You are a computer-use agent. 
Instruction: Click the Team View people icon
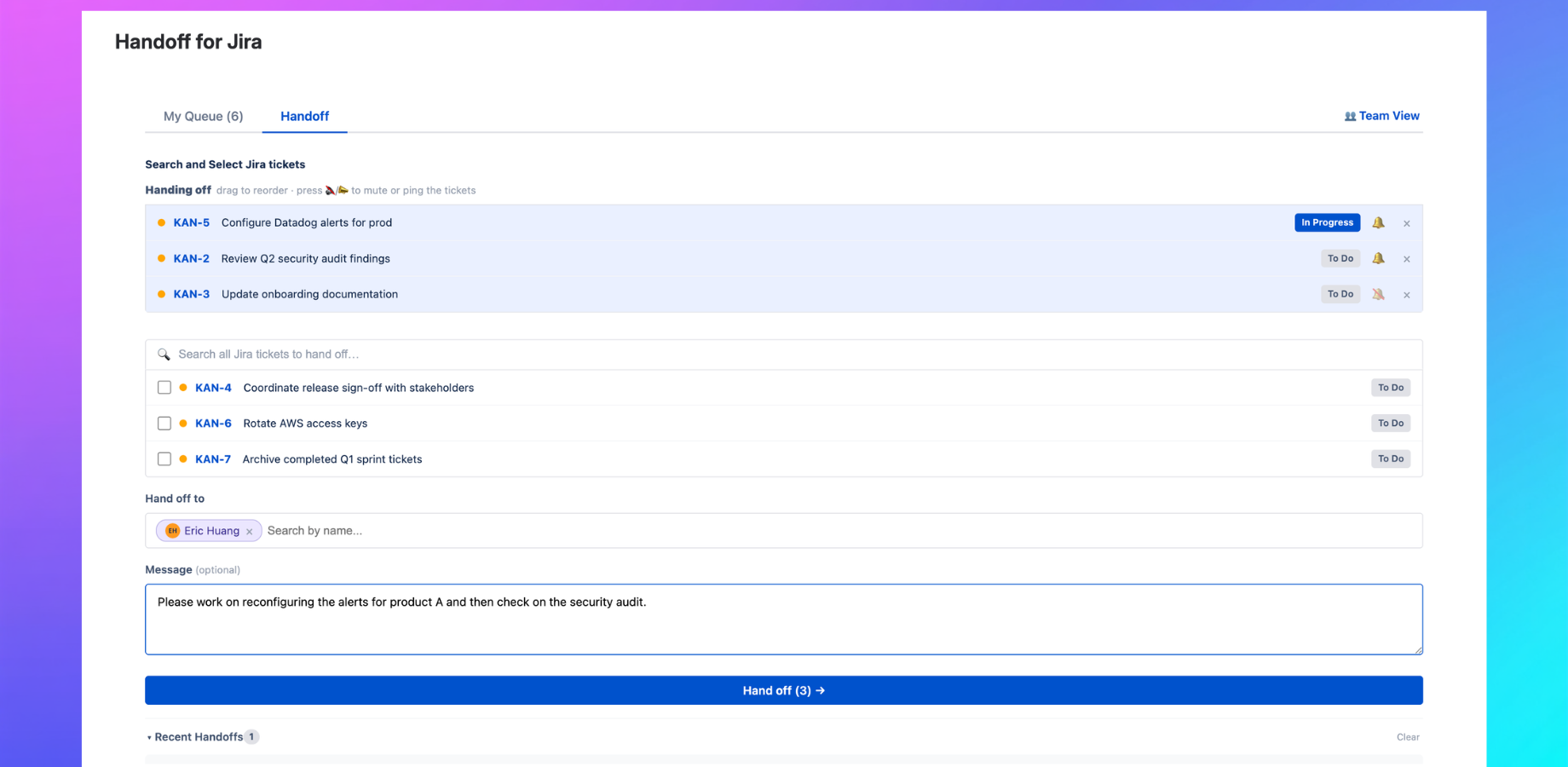[1350, 117]
